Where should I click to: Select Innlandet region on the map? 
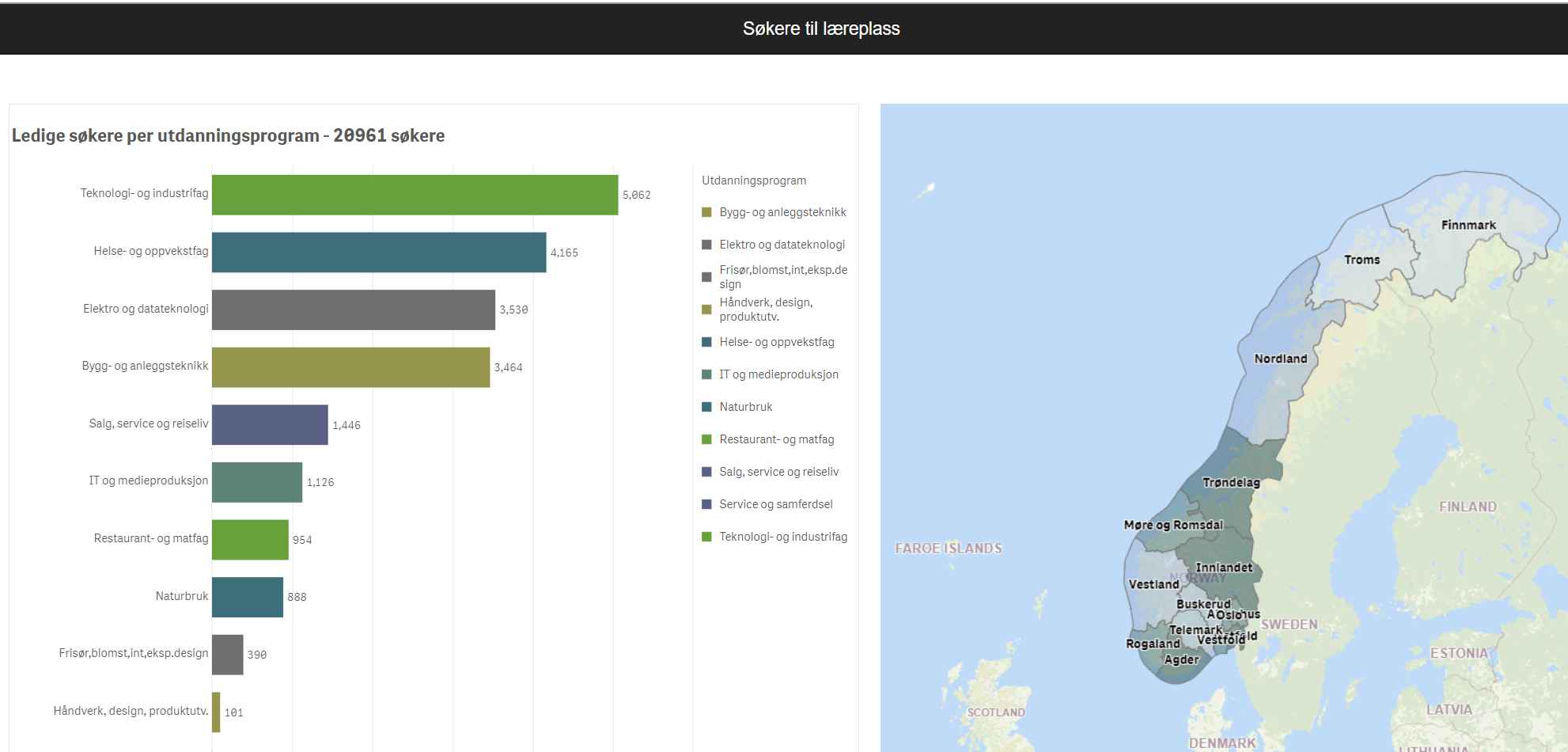click(x=1224, y=568)
